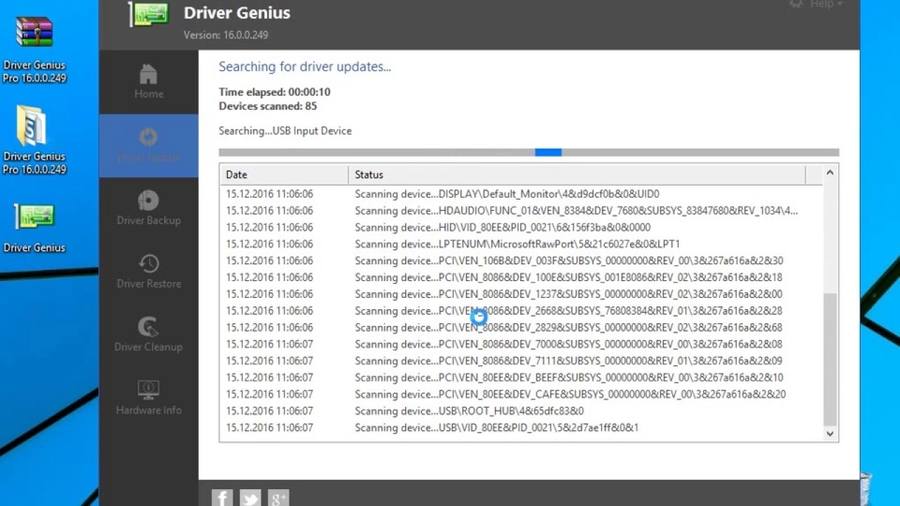Select Driver Update in the sidebar
Viewport: 900px width, 506px height.
(148, 145)
